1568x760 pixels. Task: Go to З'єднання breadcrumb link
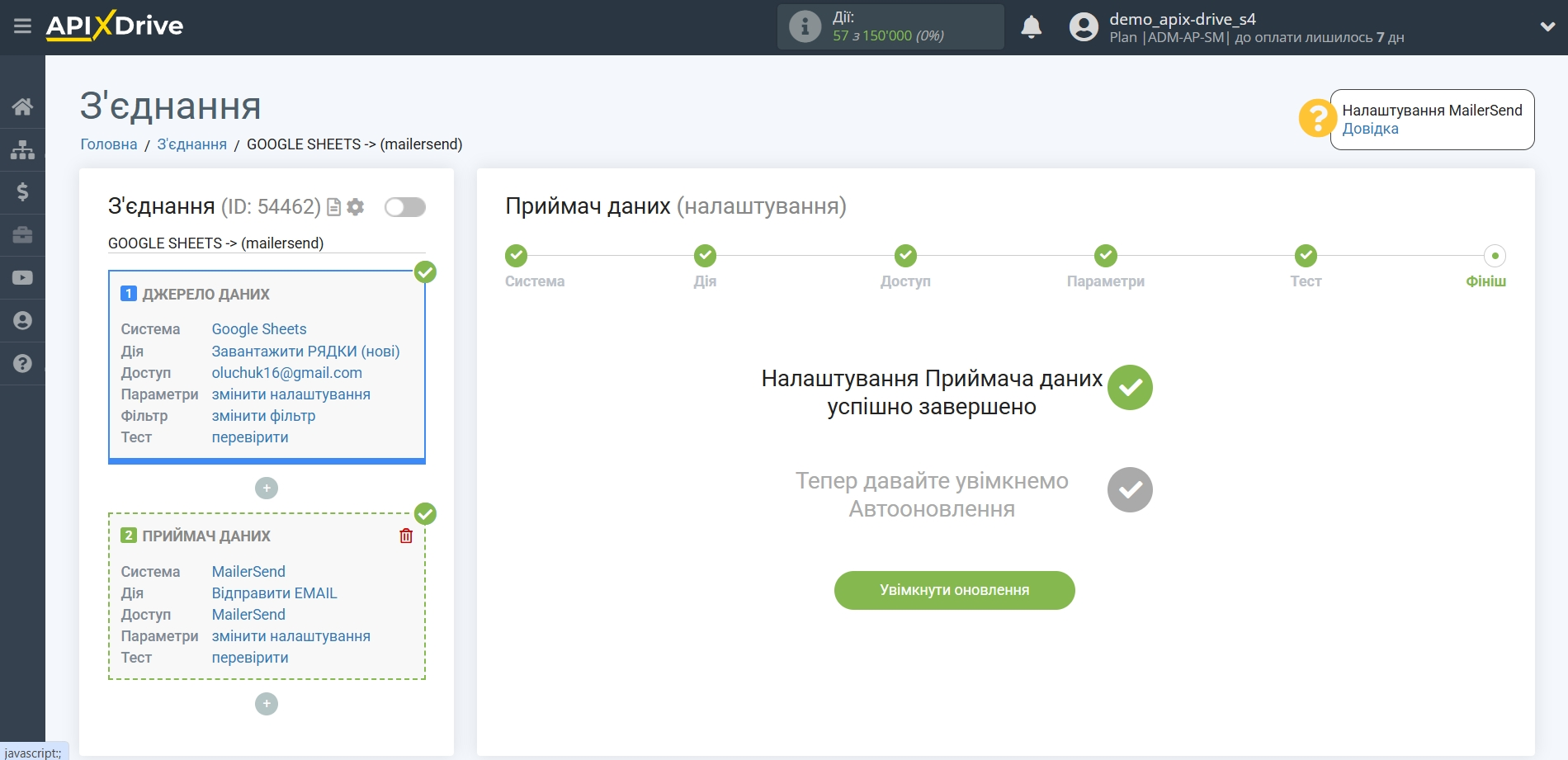click(x=192, y=144)
